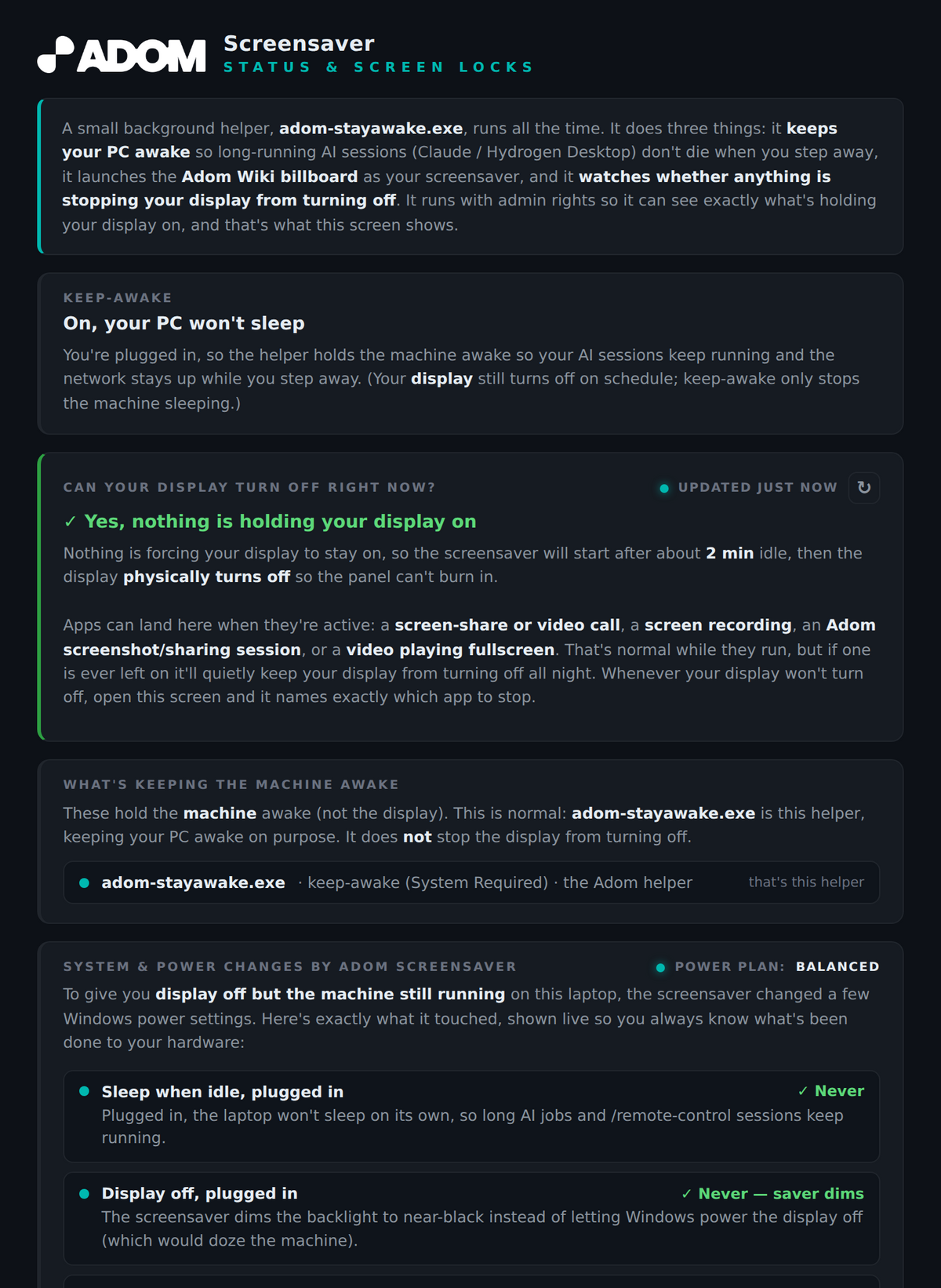Select the adom-stayawake.exe process row
941x1288 pixels.
pos(471,882)
